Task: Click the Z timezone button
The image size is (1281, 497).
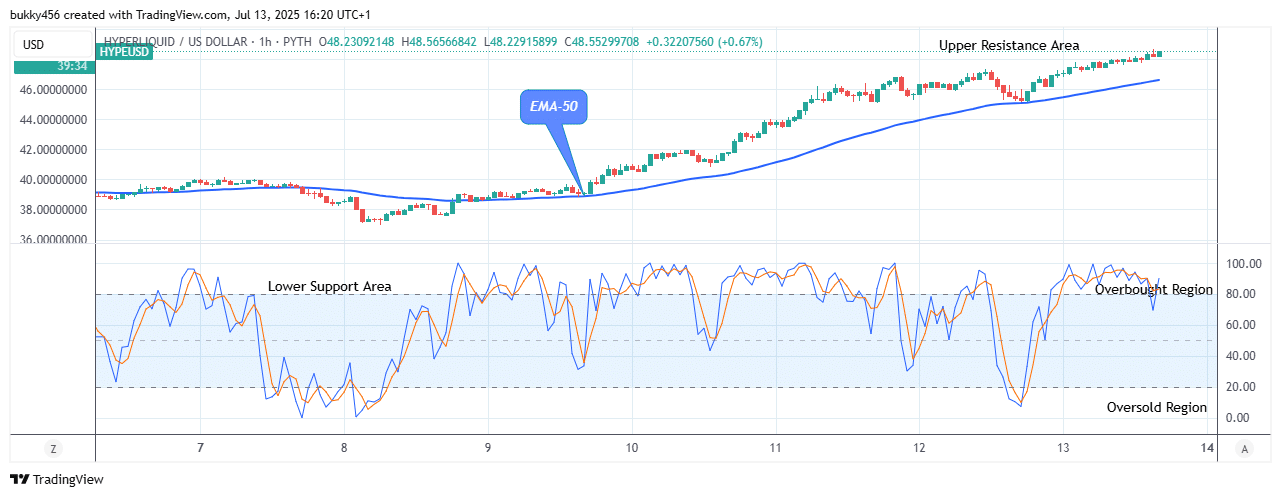Action: tap(52, 449)
